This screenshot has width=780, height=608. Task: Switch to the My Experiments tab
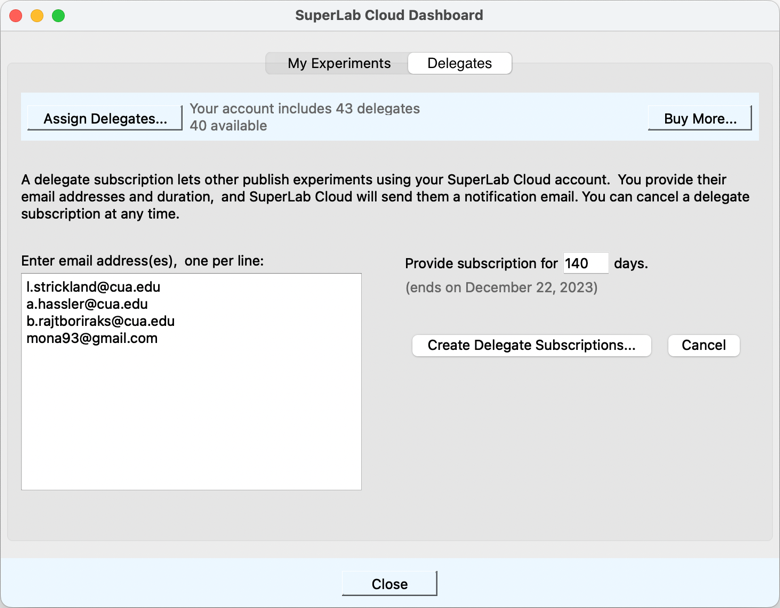point(338,63)
